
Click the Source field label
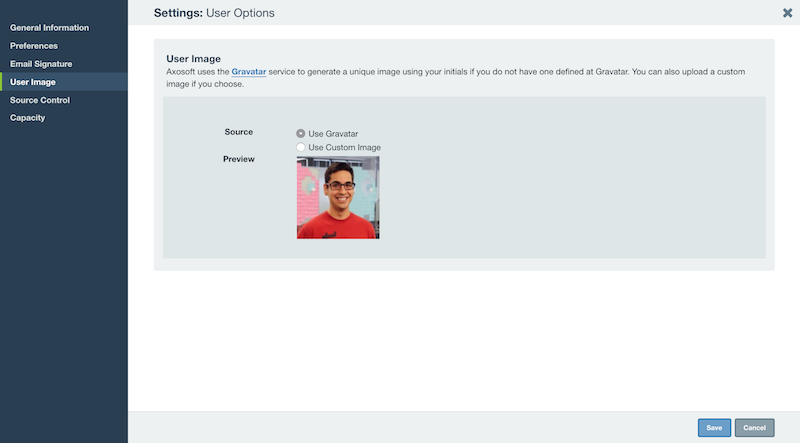(x=239, y=132)
